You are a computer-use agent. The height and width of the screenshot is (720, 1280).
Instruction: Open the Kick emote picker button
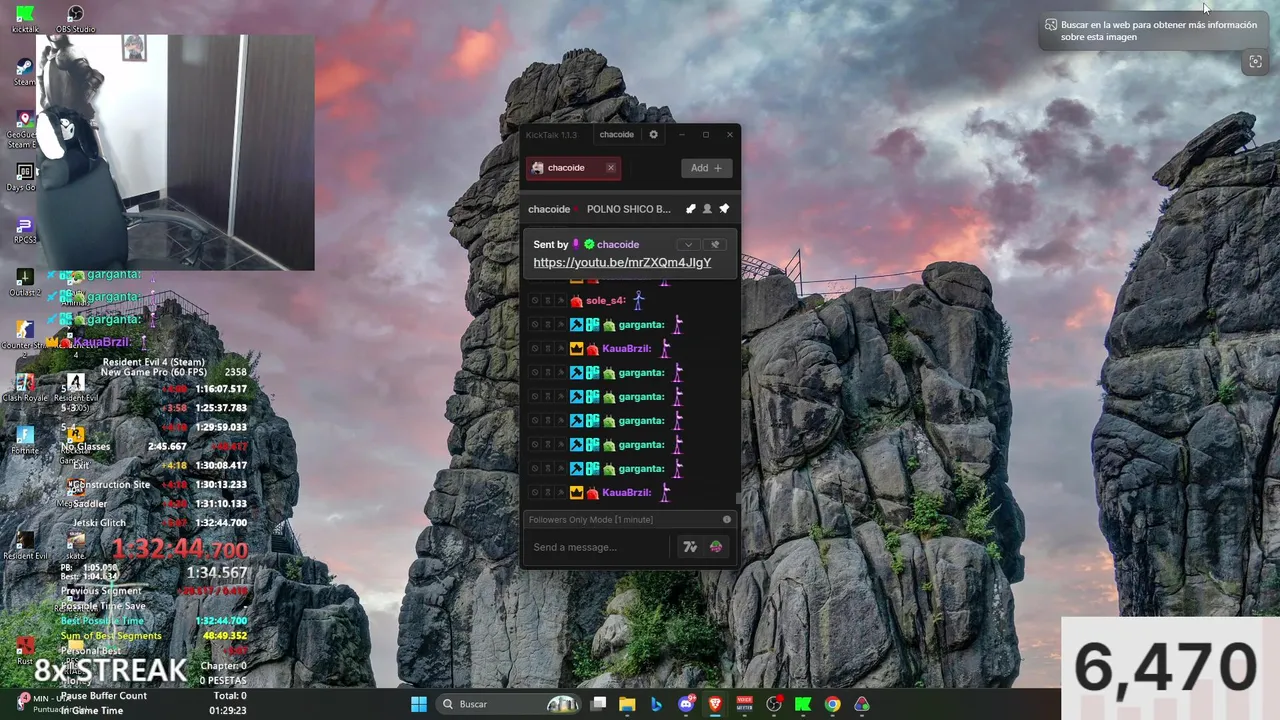[716, 547]
